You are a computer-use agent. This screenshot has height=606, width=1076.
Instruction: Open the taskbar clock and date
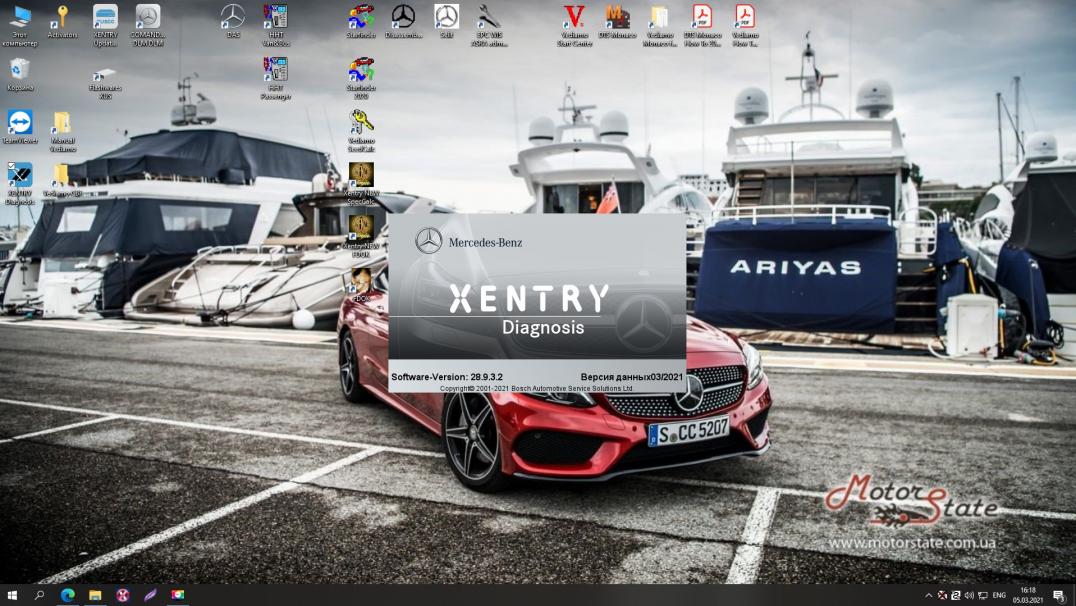coord(1027,595)
